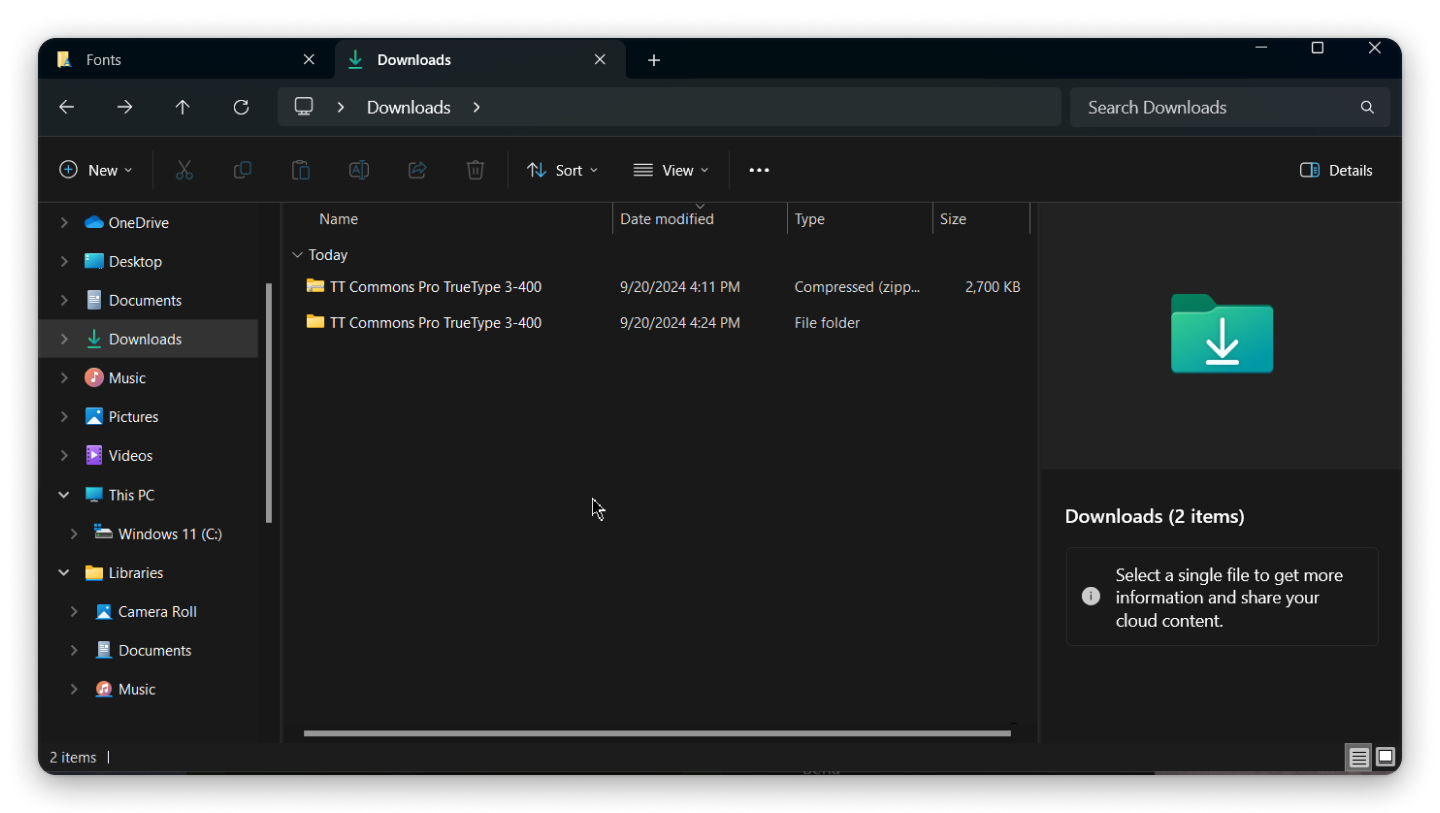Go forward with the right arrow
Viewport: 1440px width, 813px height.
point(124,107)
